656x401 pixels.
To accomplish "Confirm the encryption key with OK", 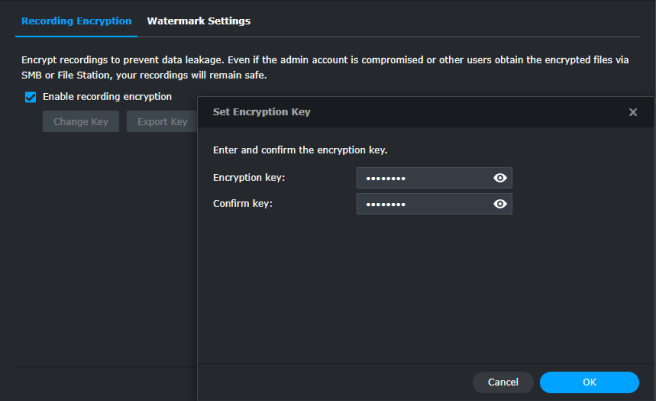I will coord(589,382).
